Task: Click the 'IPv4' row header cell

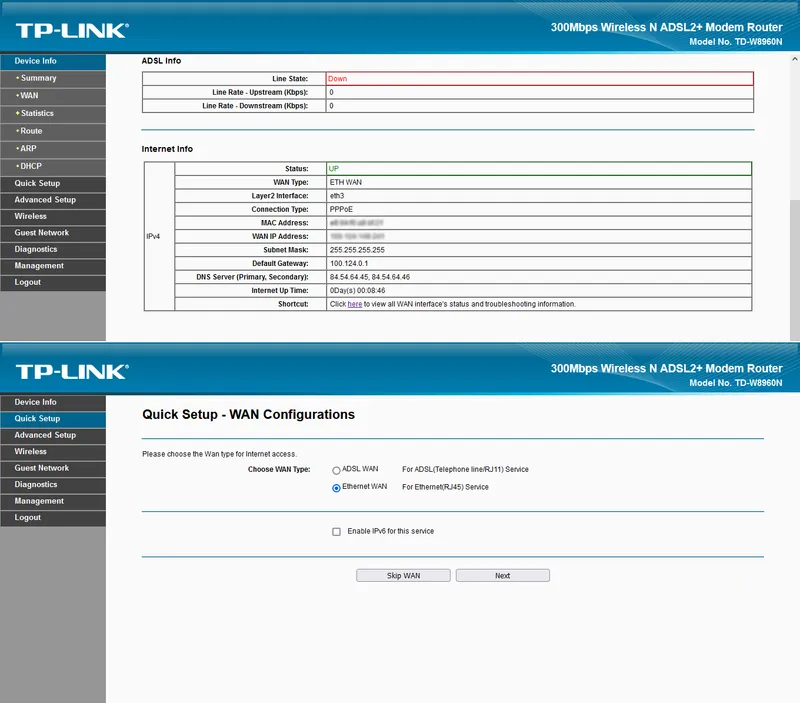Action: coord(159,236)
